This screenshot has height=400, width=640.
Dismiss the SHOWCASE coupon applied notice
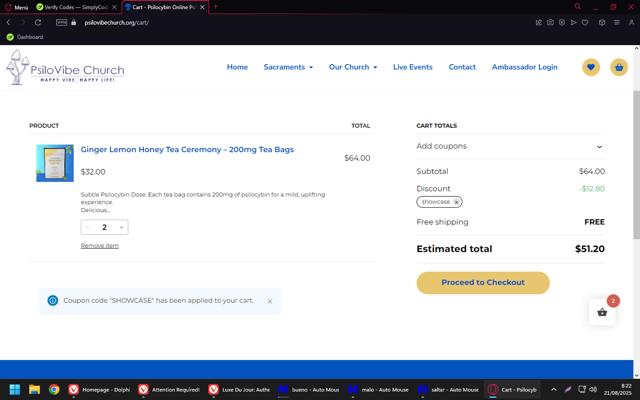coord(270,301)
